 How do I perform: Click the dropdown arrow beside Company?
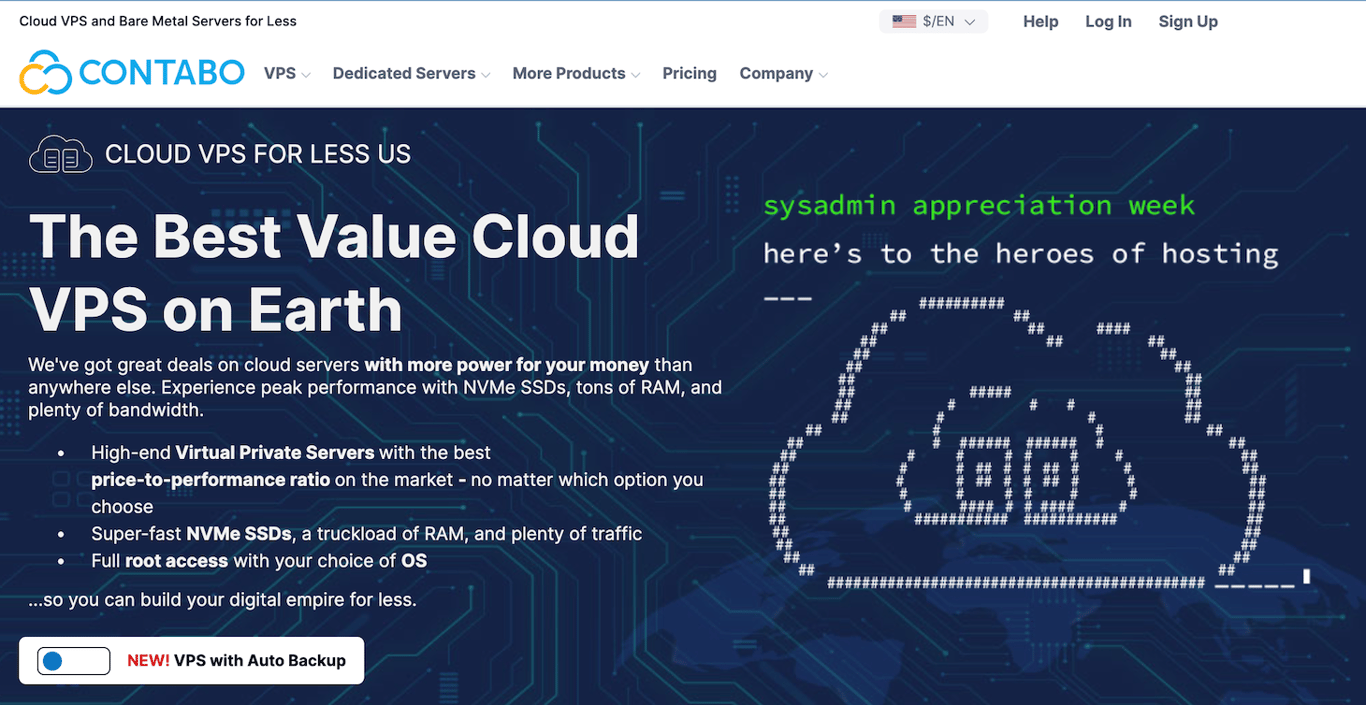tap(824, 74)
